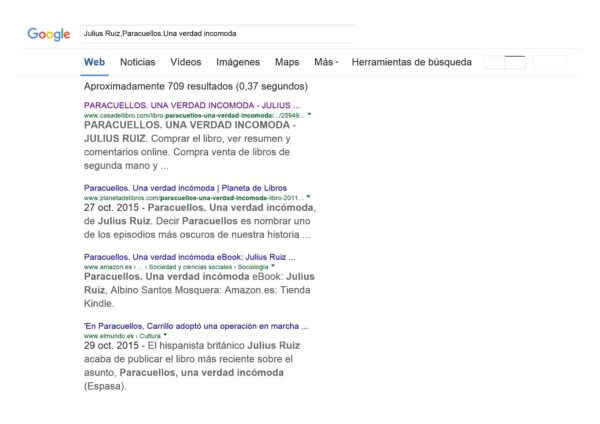This screenshot has height=424, width=600.
Task: Click snippet starting '27 oct. 2015'
Action: 200,221
